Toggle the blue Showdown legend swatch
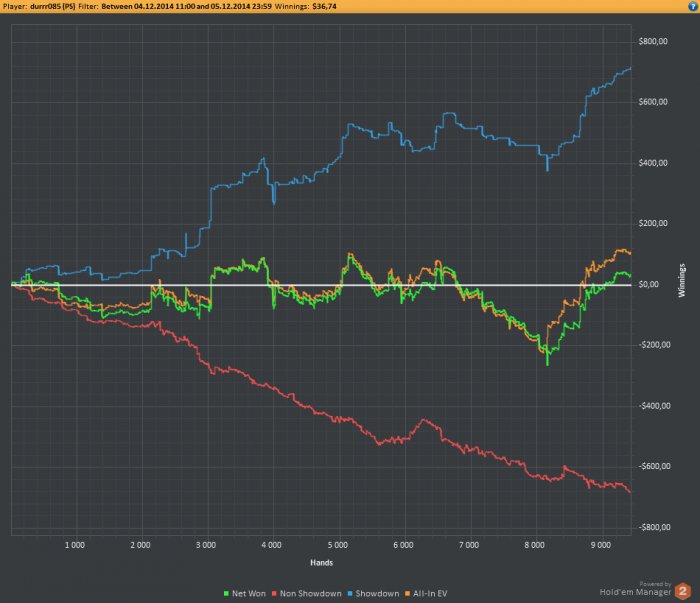Image resolution: width=700 pixels, height=603 pixels. (x=350, y=594)
